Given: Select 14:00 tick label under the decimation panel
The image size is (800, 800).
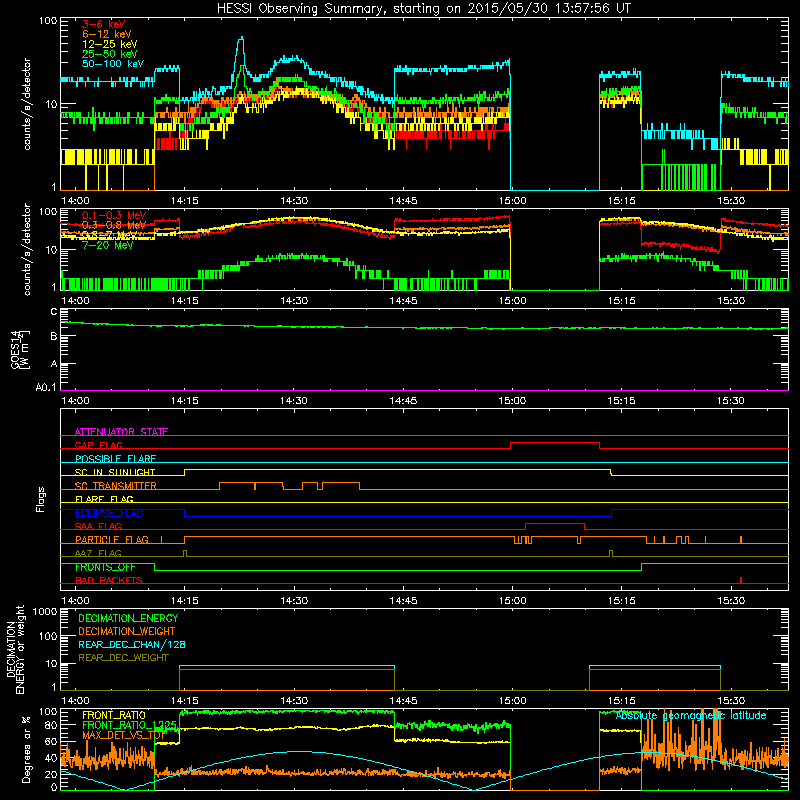Looking at the screenshot, I should pos(75,701).
